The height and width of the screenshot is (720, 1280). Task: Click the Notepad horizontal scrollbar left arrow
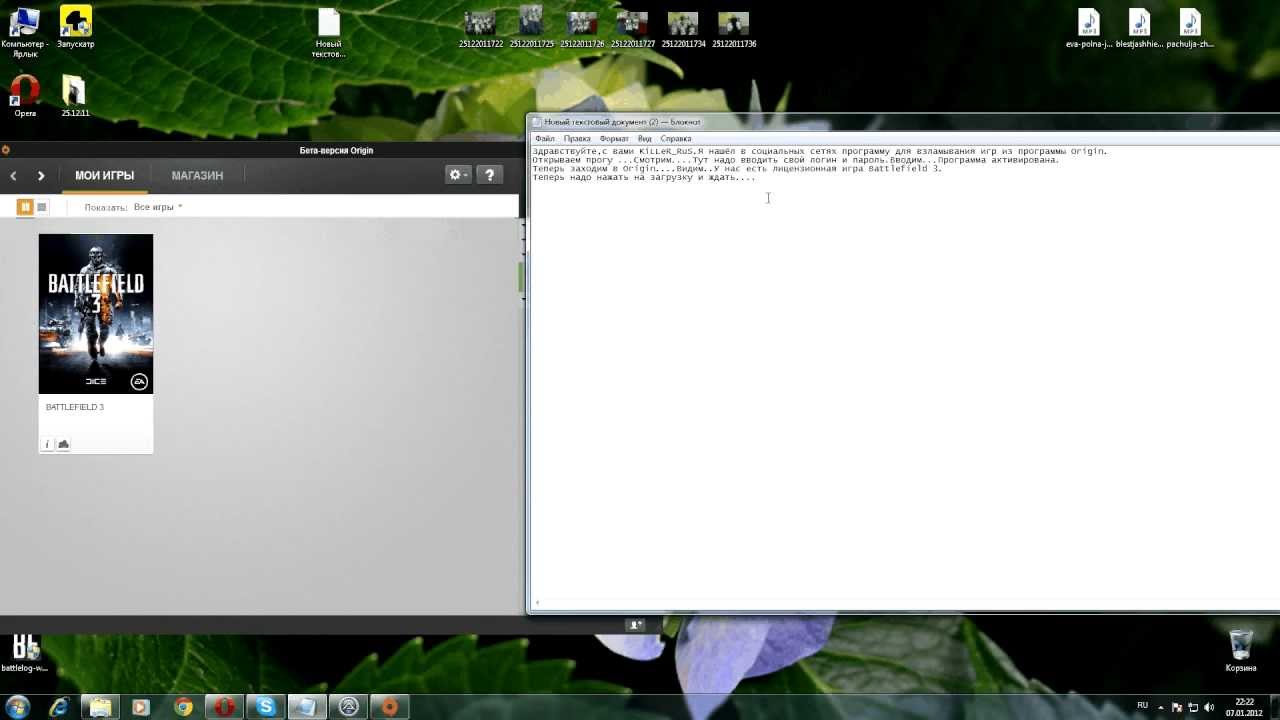click(x=537, y=603)
